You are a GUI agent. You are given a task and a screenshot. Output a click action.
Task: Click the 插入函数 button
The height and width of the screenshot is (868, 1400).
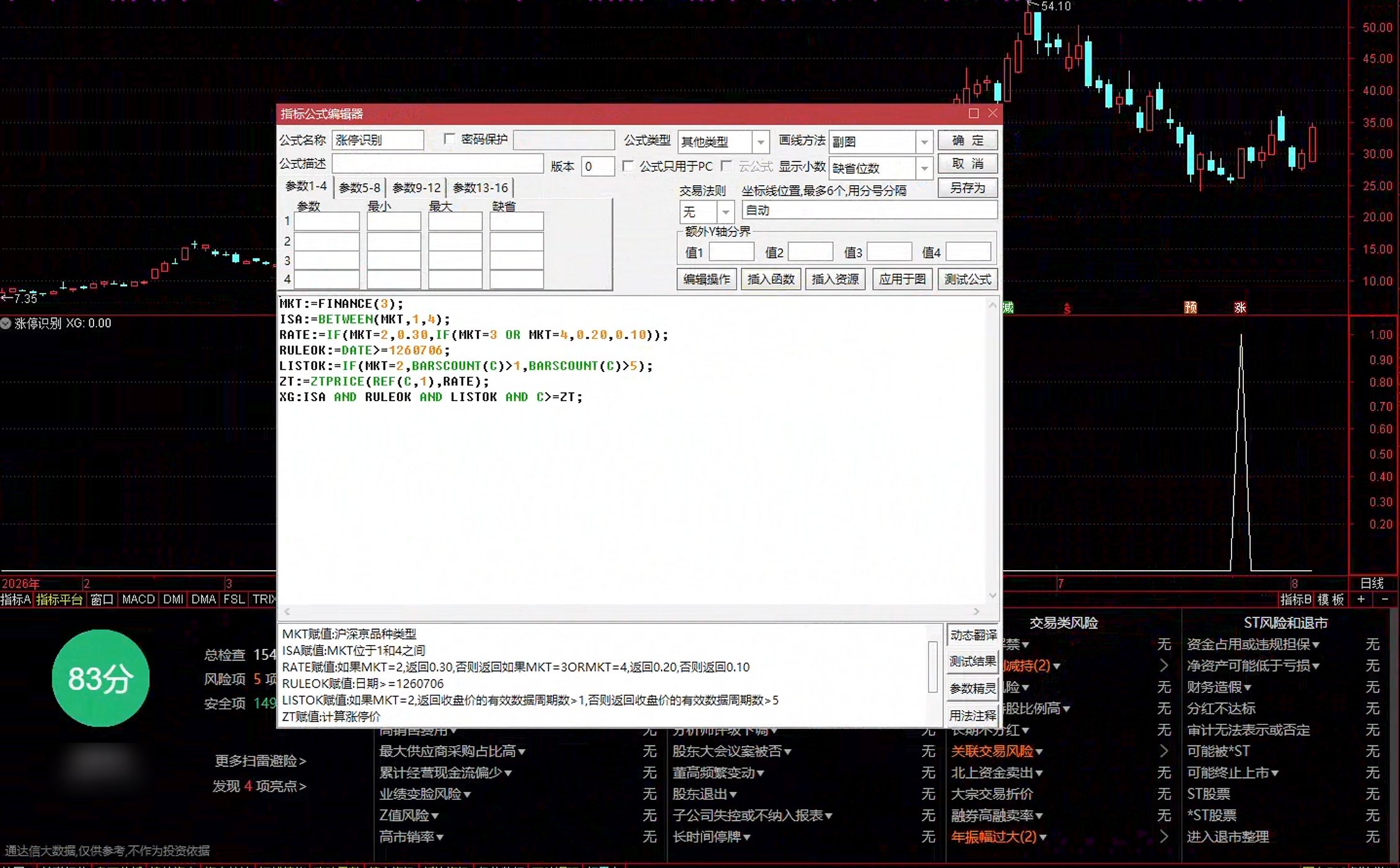[771, 279]
